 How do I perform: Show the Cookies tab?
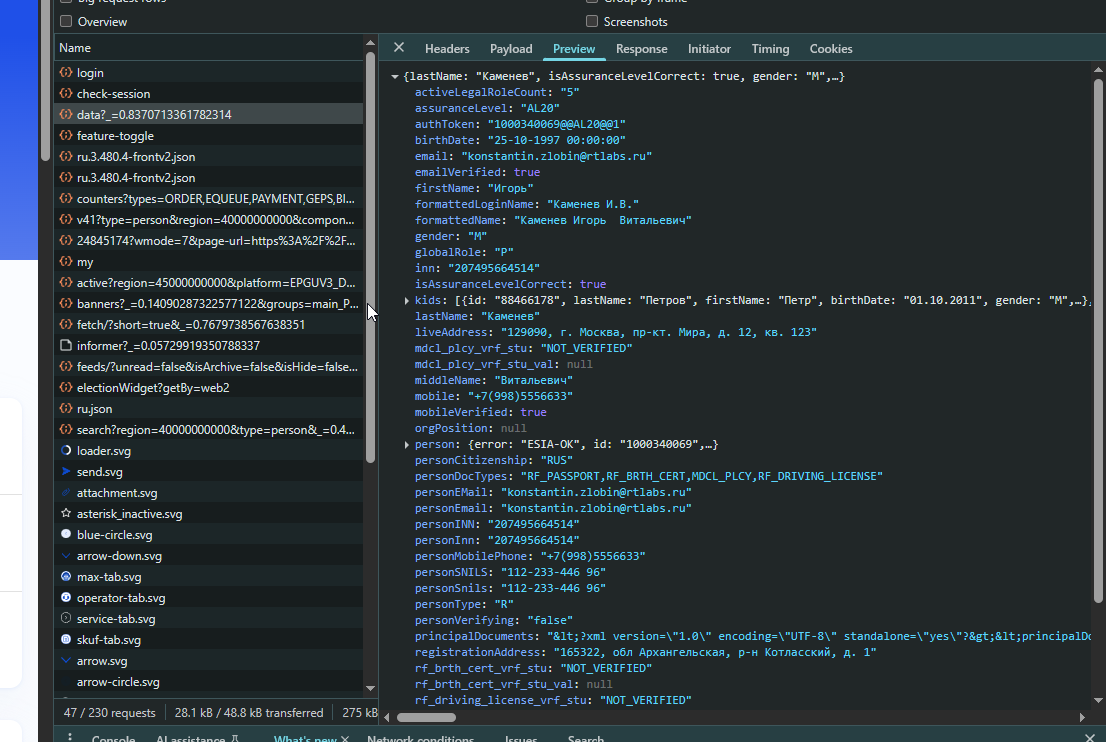[x=831, y=49]
